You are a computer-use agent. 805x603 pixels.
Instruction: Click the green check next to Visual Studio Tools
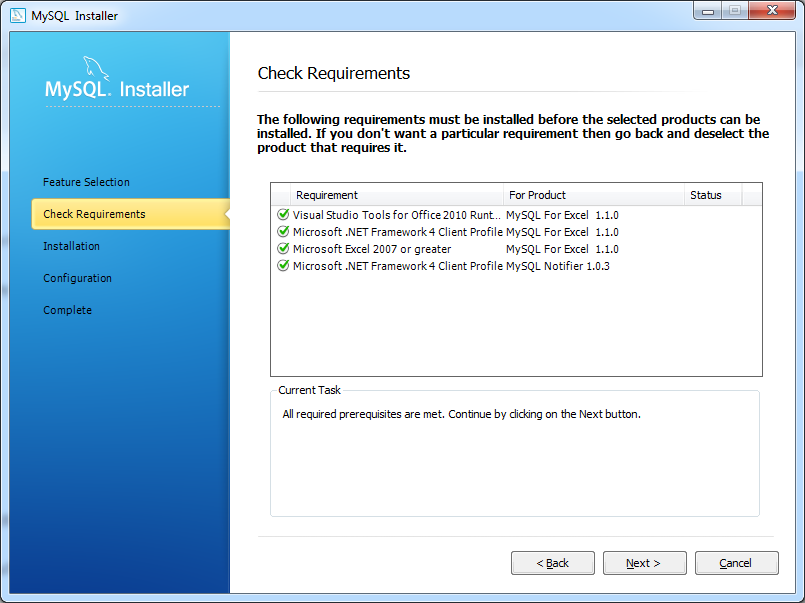pyautogui.click(x=283, y=215)
